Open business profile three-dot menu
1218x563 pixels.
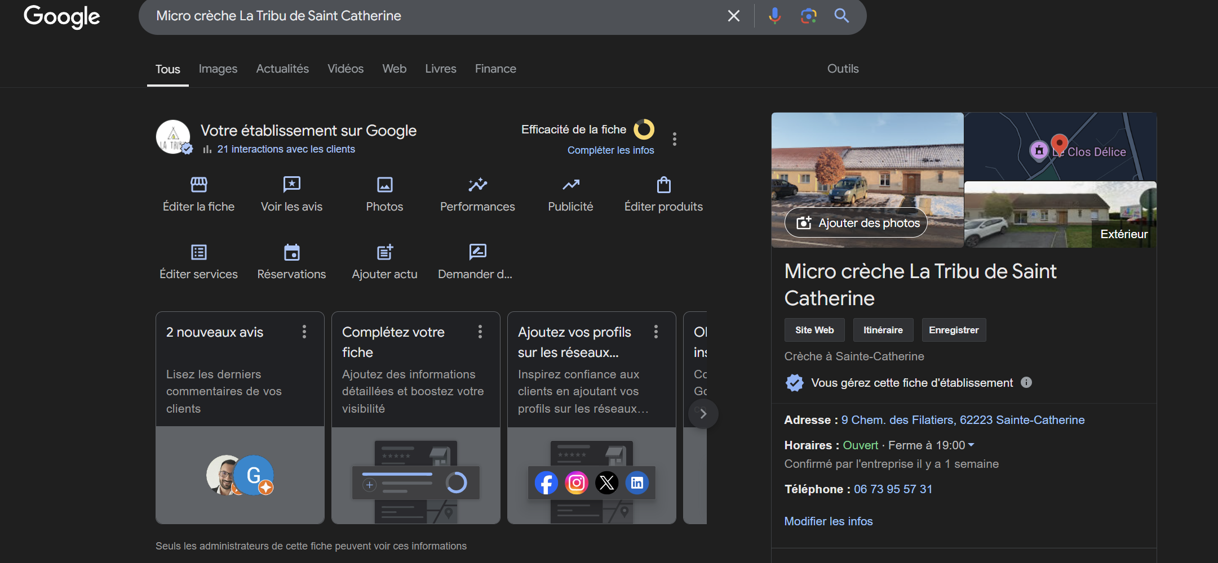tap(675, 139)
